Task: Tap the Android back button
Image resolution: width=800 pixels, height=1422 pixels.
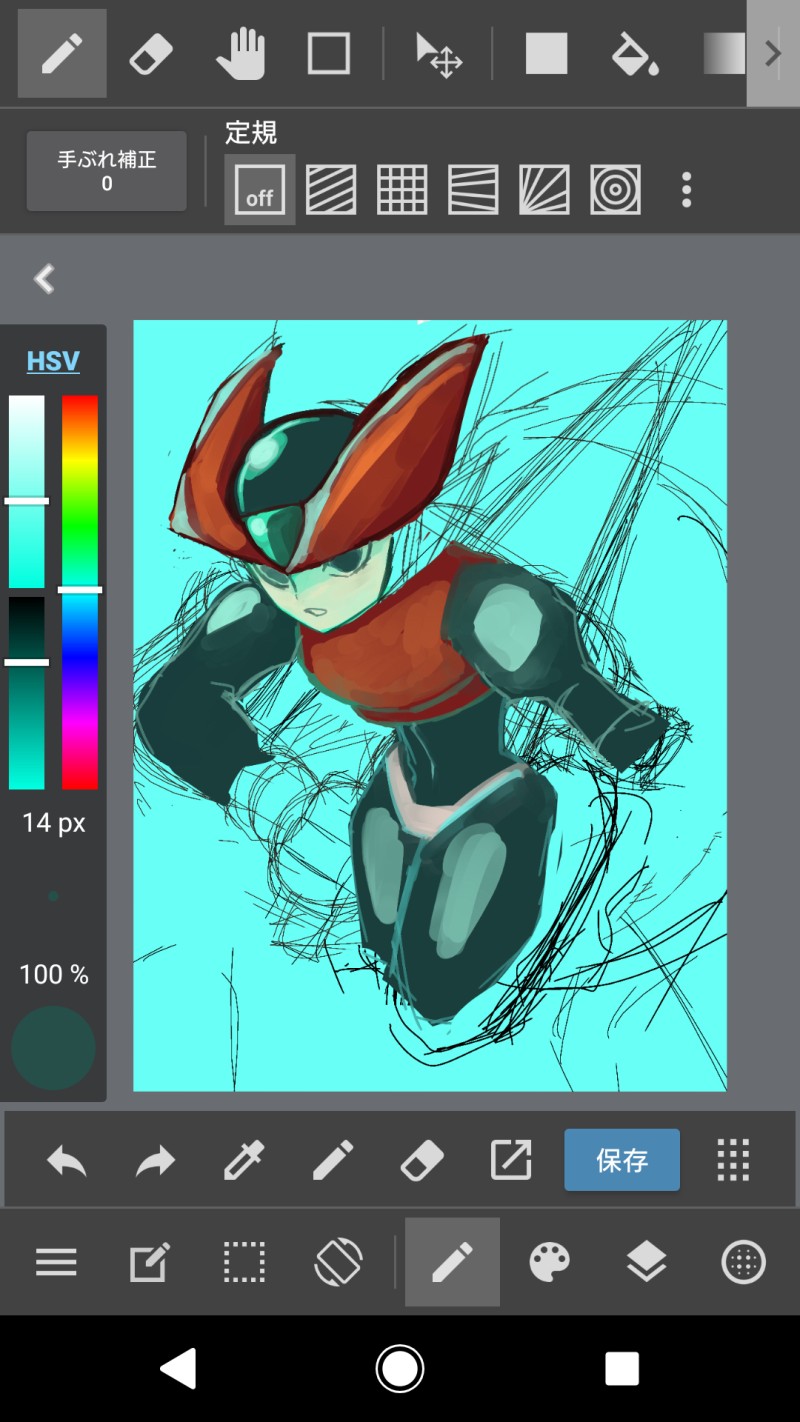Action: point(179,1368)
